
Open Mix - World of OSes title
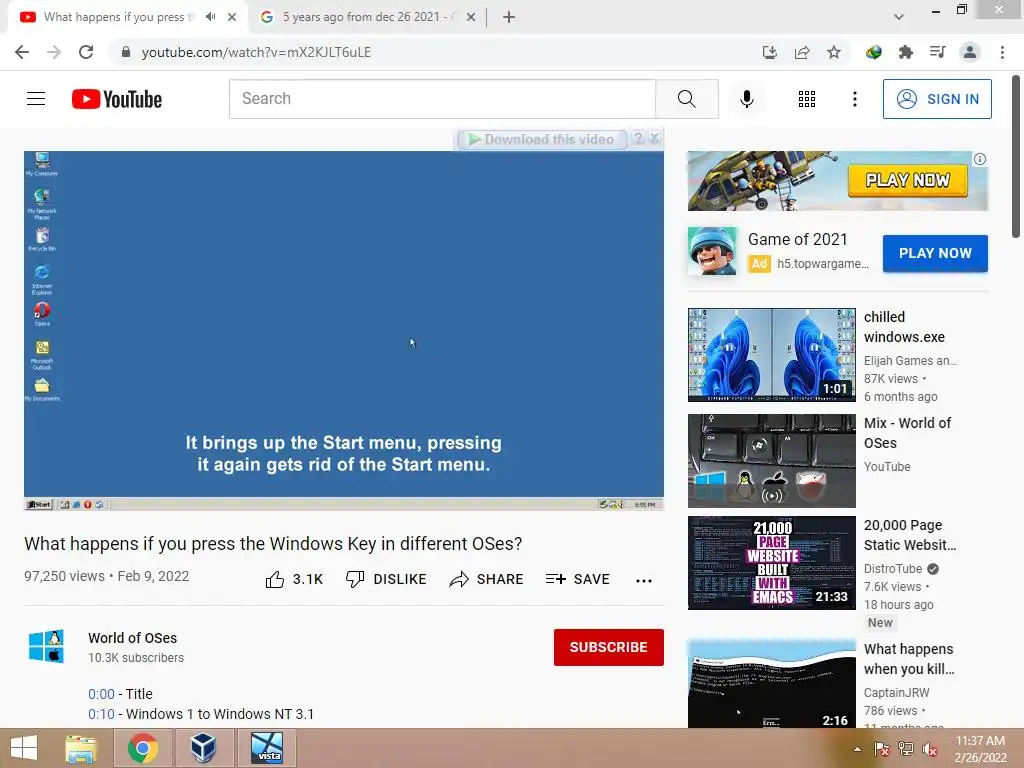point(908,433)
